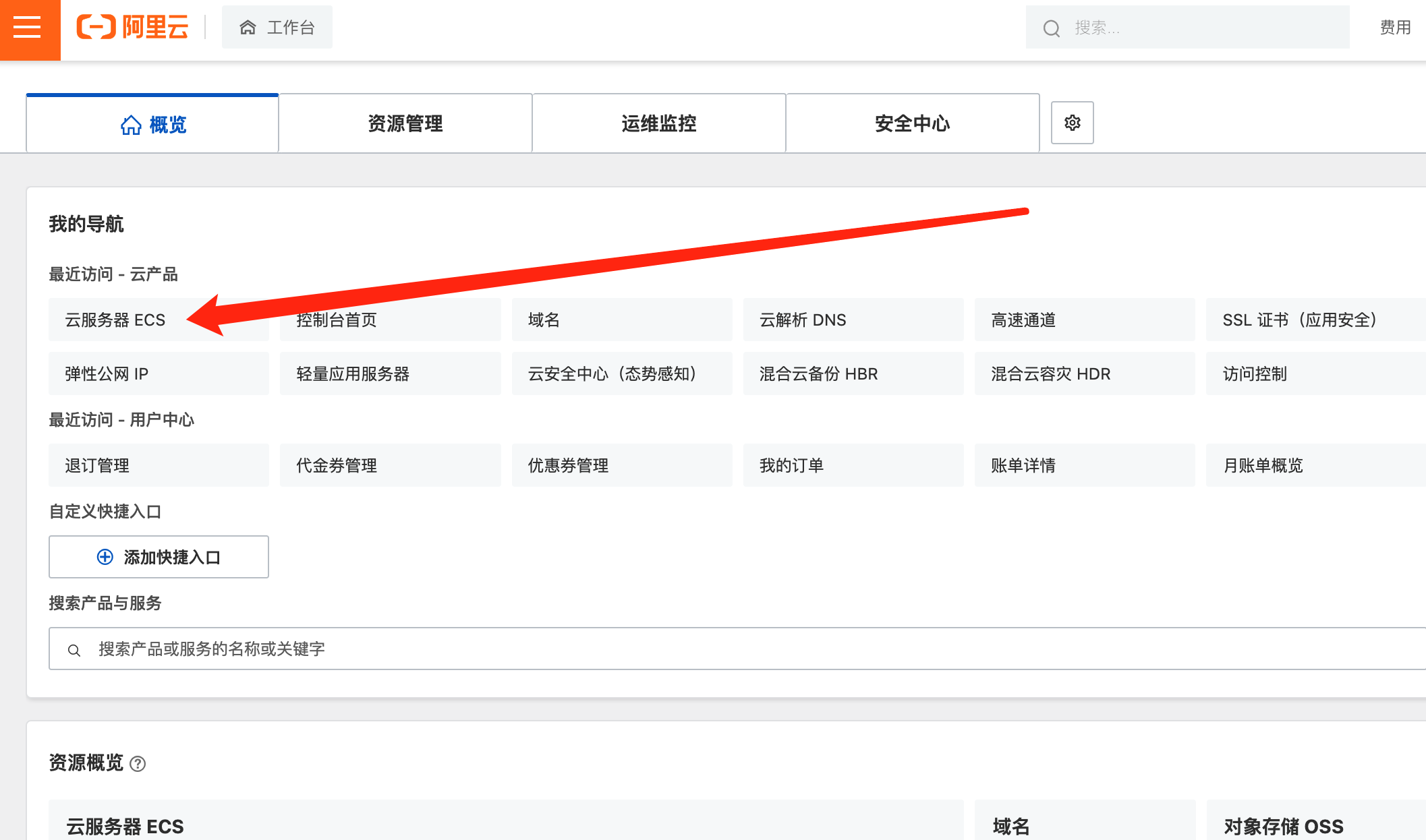The image size is (1426, 840).
Task: Open 访问控制 shortcut
Action: (x=1316, y=373)
